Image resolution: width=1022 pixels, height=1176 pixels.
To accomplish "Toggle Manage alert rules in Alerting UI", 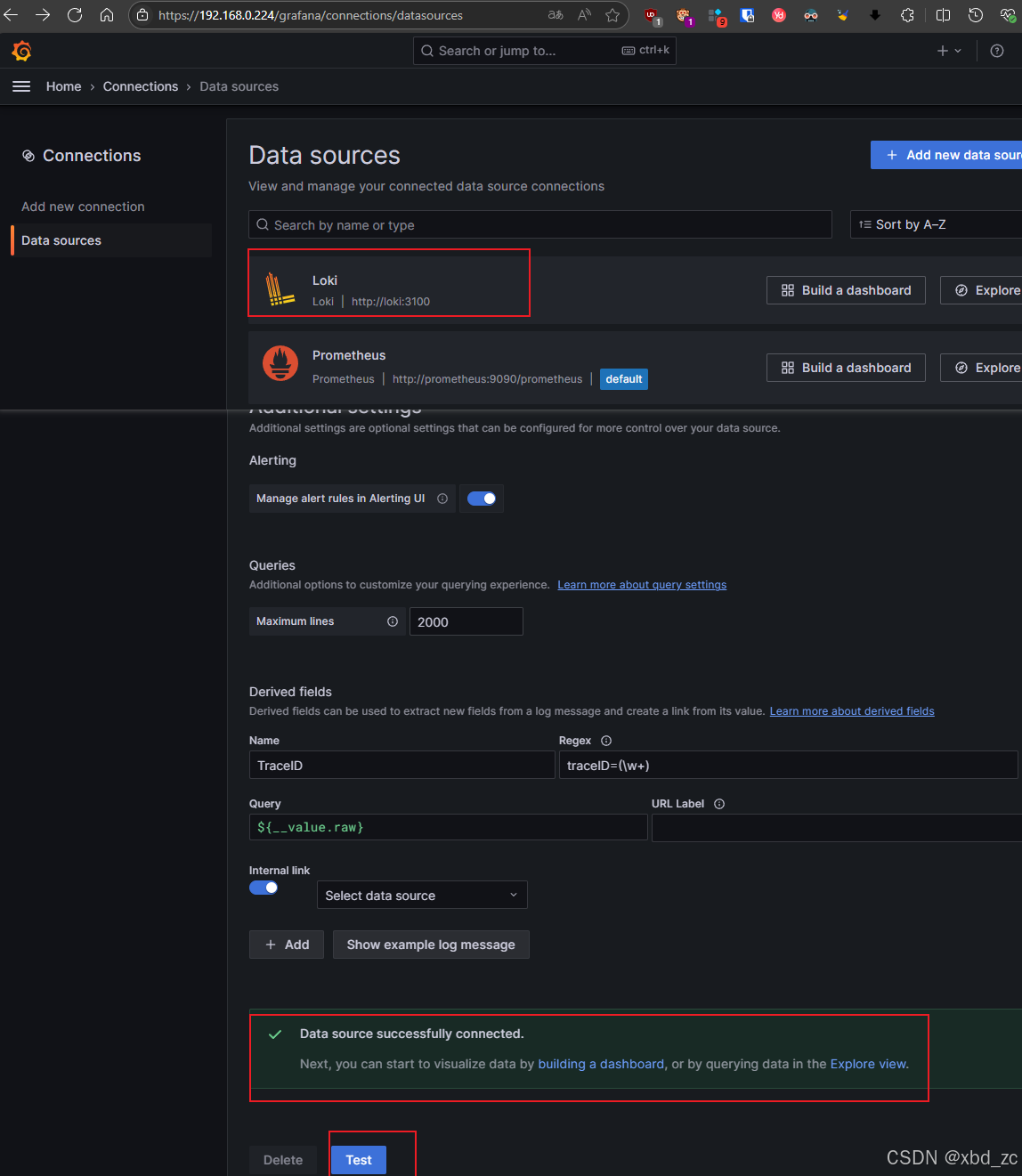I will point(482,499).
